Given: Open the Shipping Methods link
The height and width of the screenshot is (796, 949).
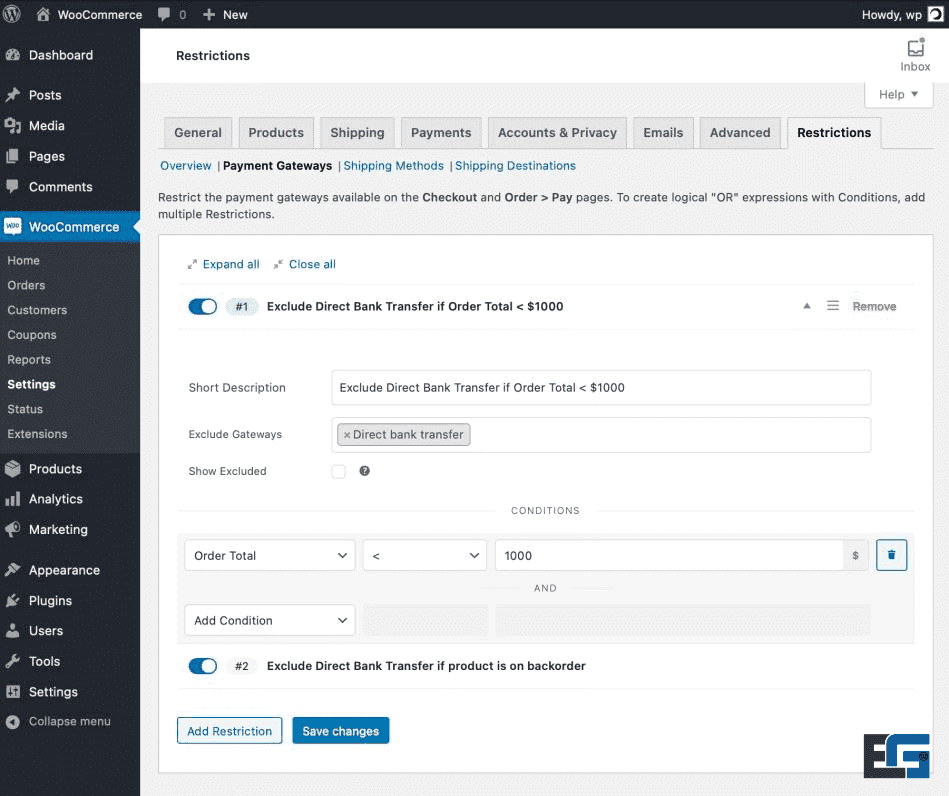Looking at the screenshot, I should pyautogui.click(x=393, y=165).
